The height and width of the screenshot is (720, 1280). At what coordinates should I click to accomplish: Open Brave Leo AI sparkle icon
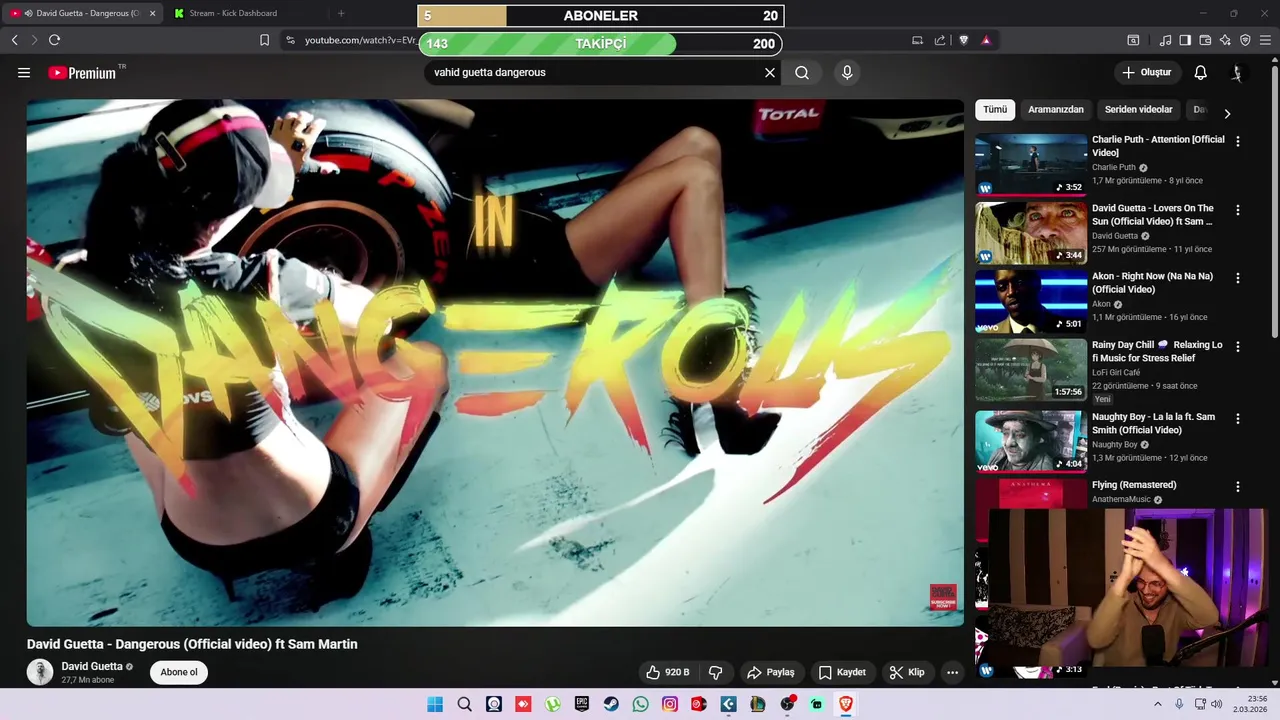pos(1225,40)
